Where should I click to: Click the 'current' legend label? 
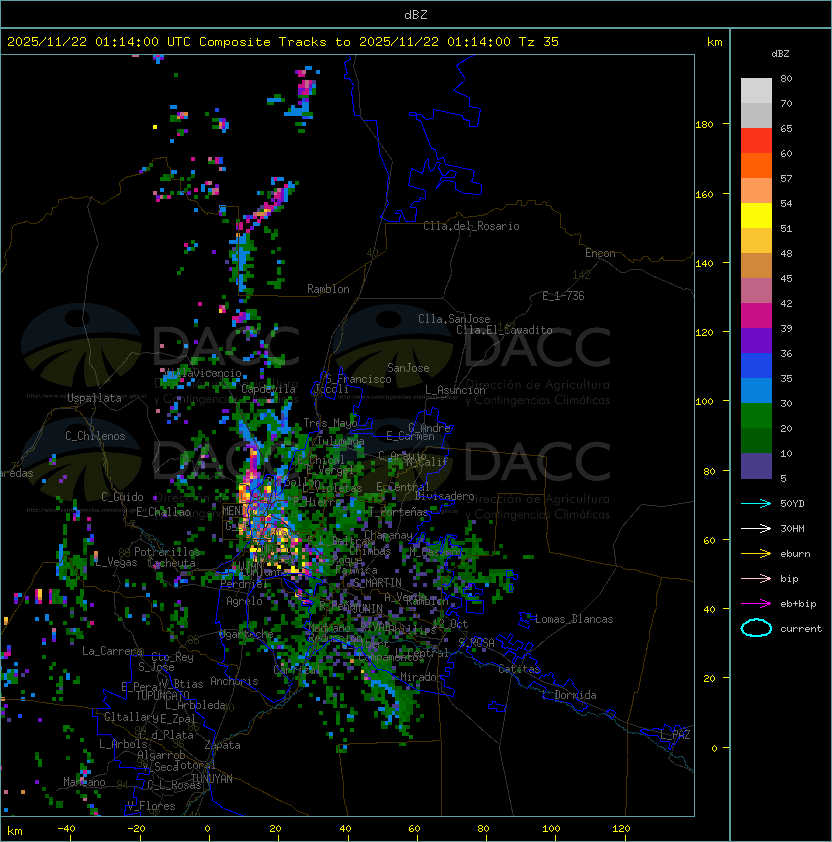point(801,629)
